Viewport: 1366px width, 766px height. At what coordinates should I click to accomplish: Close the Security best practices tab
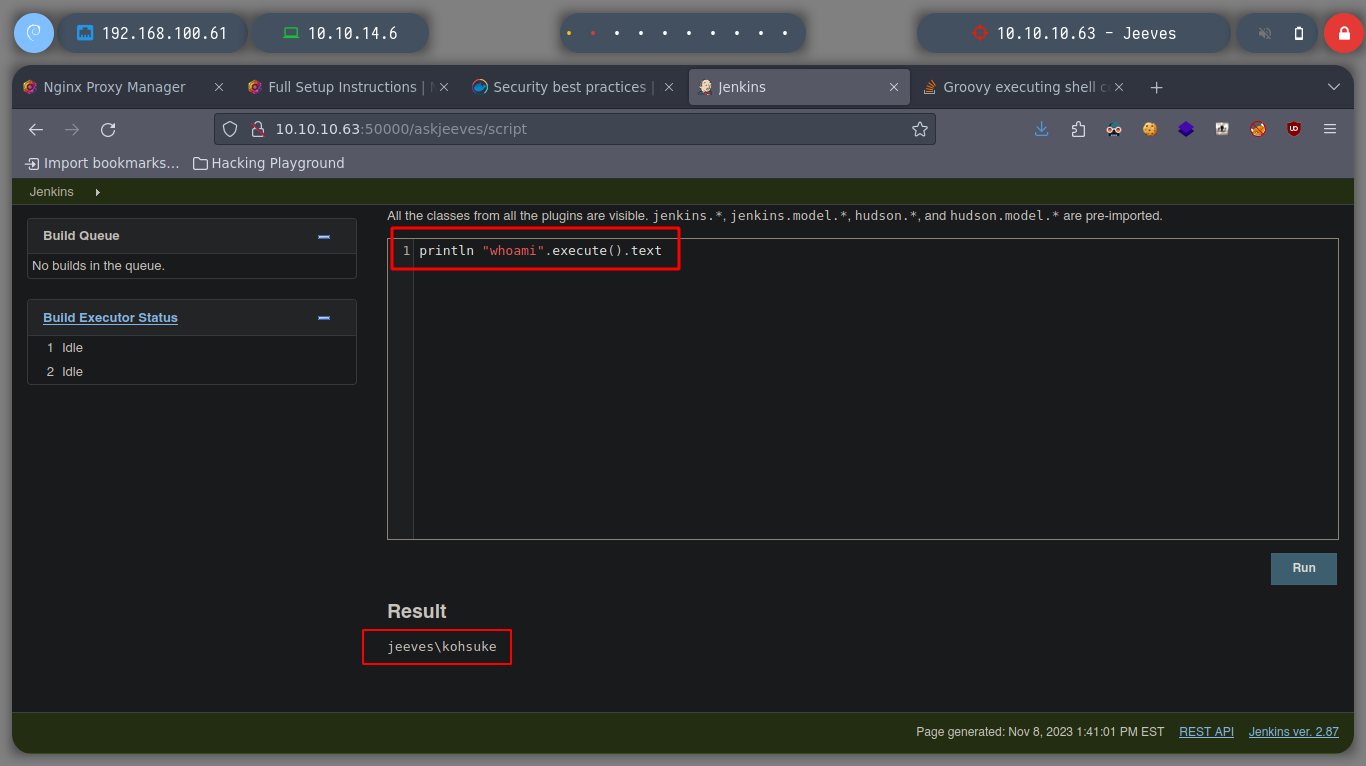tap(669, 87)
